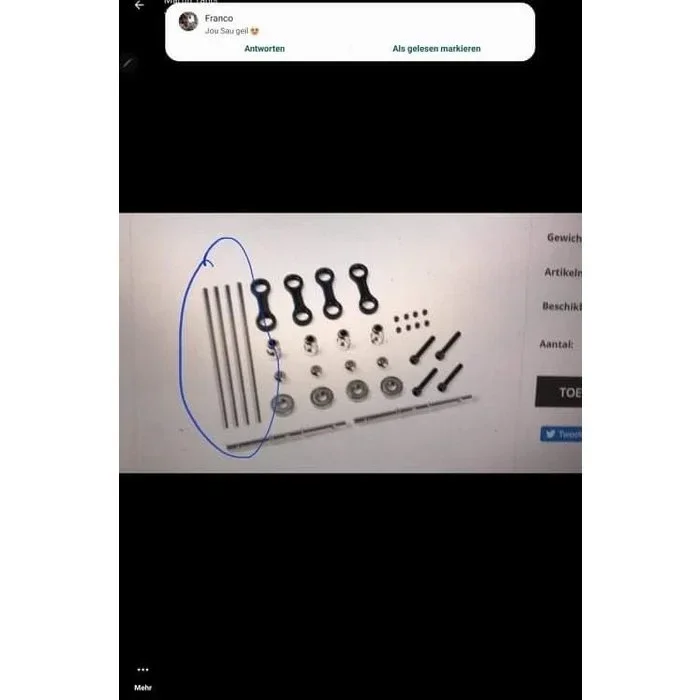
Task: Open the three-dot Mehr icon
Action: click(143, 669)
